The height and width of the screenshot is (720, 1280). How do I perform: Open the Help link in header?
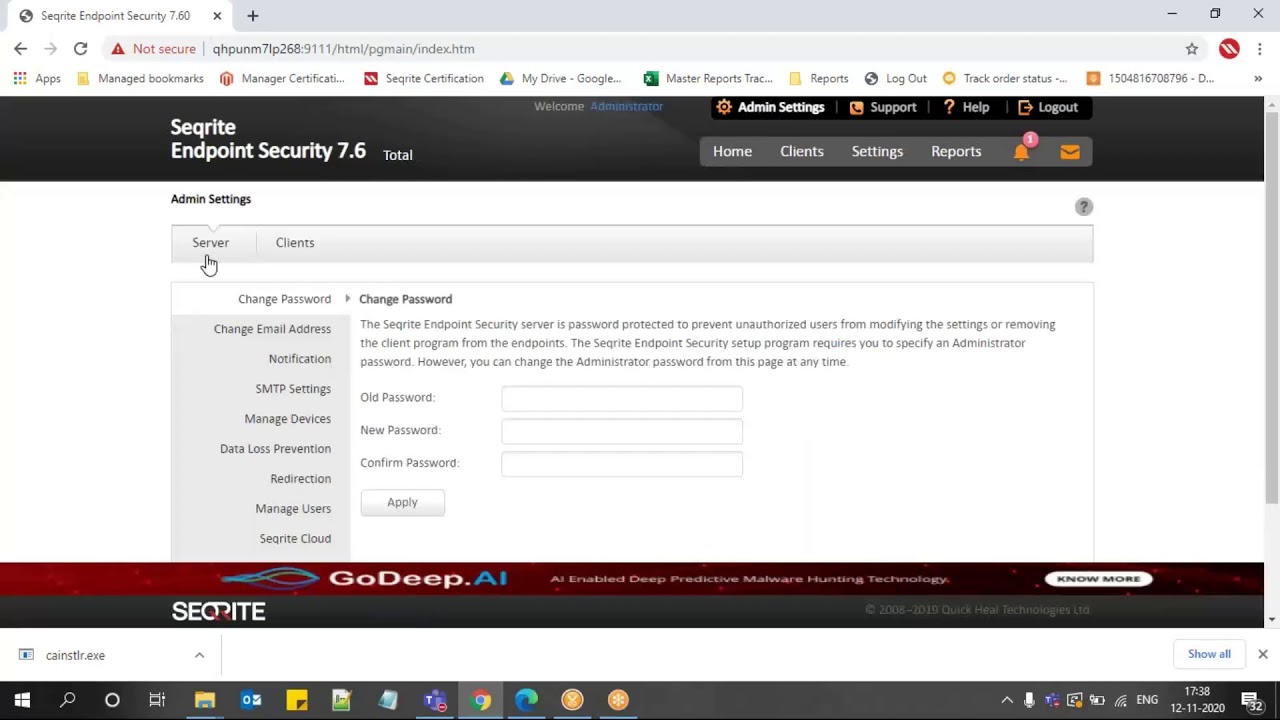click(x=965, y=107)
